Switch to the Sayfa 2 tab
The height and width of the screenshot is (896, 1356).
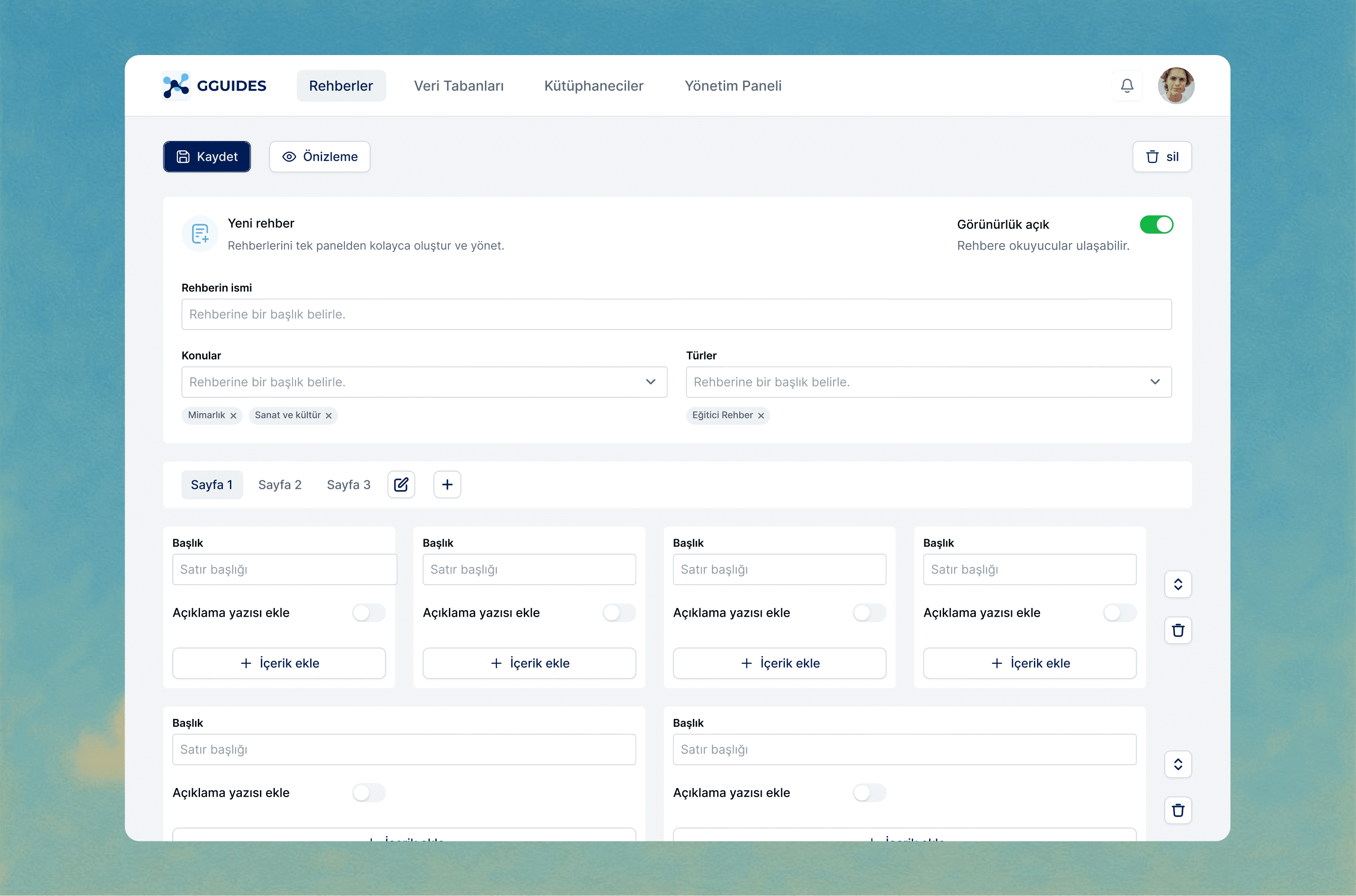pos(279,485)
